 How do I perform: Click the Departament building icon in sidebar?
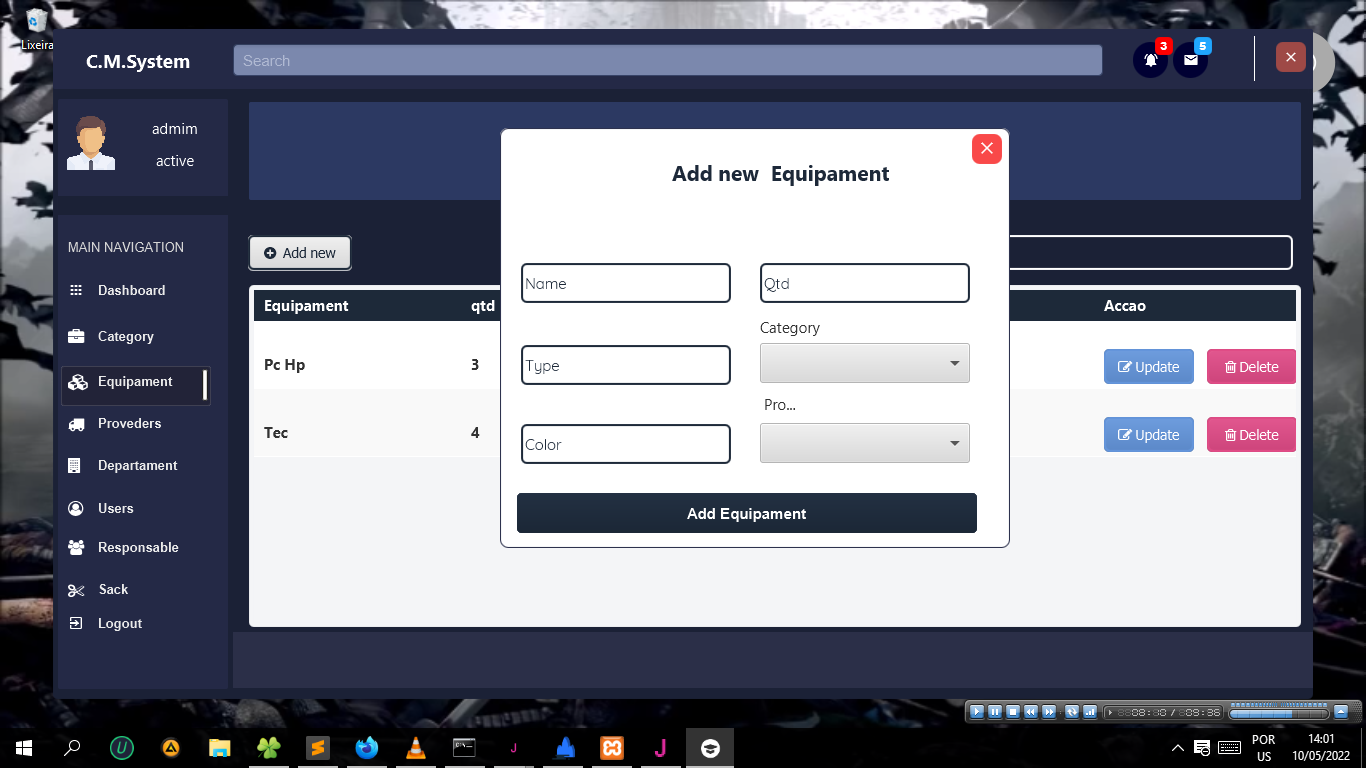point(75,465)
